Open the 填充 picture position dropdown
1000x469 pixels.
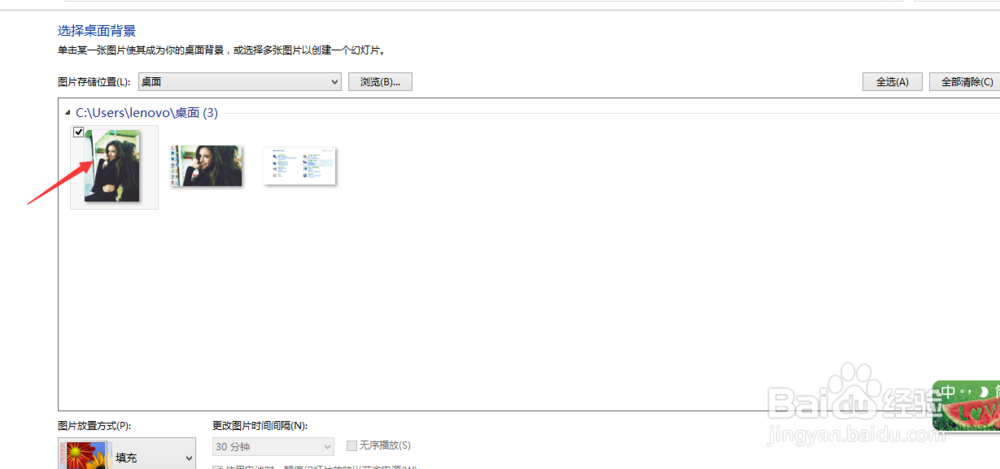tap(127, 453)
